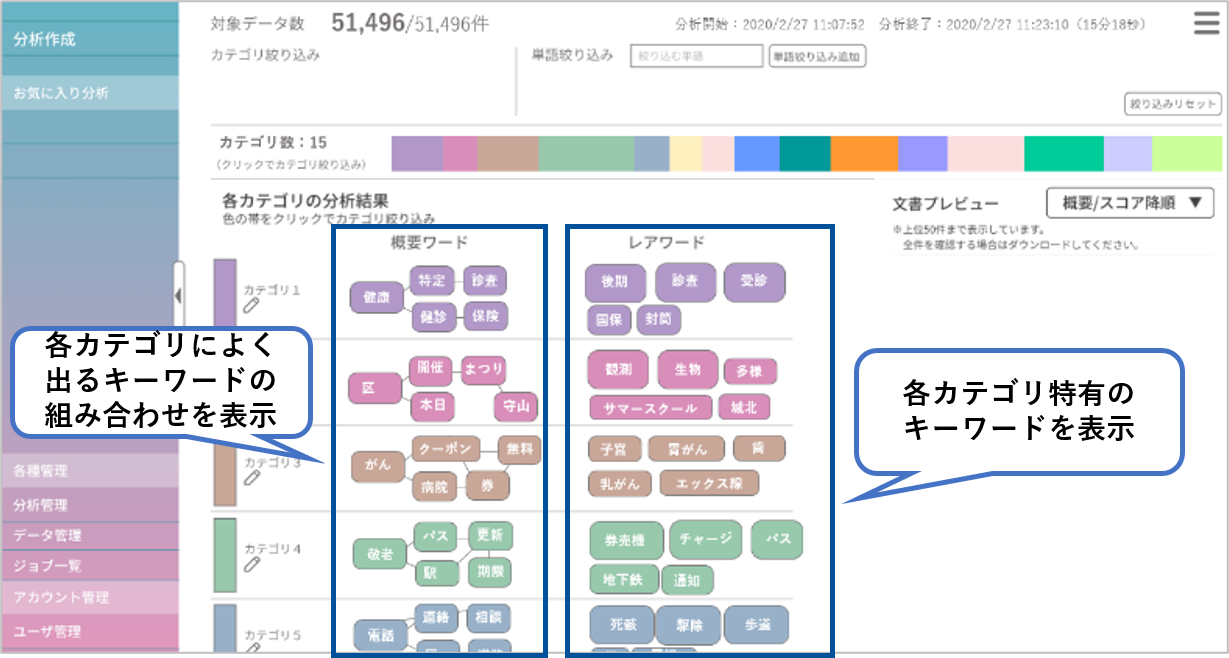Collapse the left sidebar with arrow handle
Viewport: 1229px width, 658px height.
pos(178,295)
